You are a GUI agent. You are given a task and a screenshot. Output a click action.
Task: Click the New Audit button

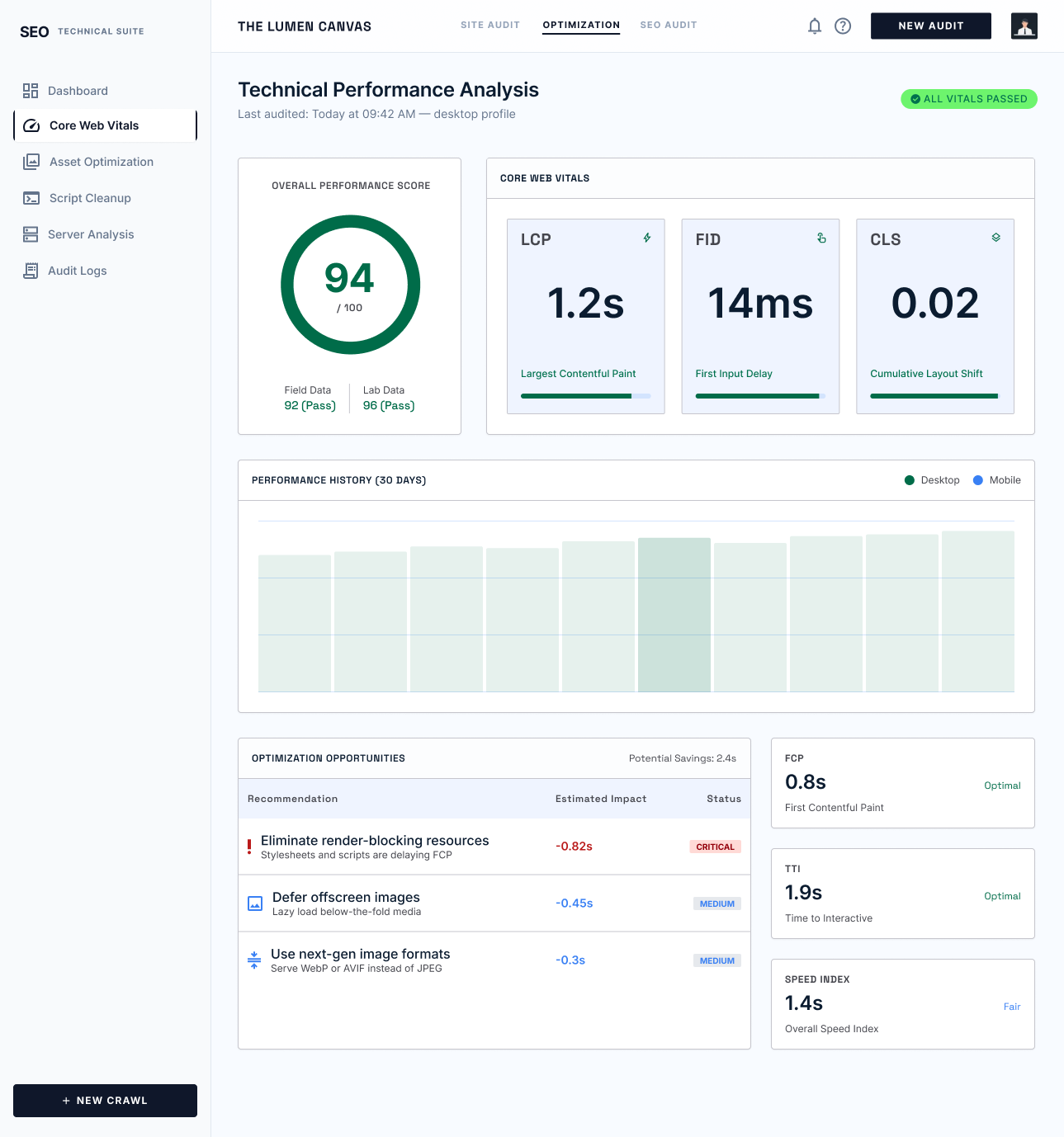click(x=931, y=26)
